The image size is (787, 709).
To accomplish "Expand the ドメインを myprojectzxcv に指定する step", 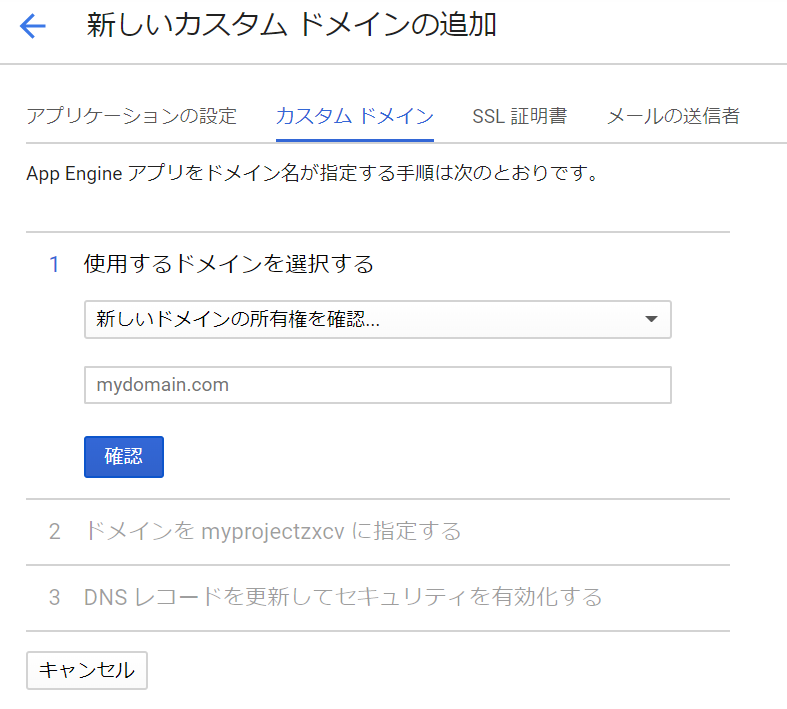I will tap(273, 531).
